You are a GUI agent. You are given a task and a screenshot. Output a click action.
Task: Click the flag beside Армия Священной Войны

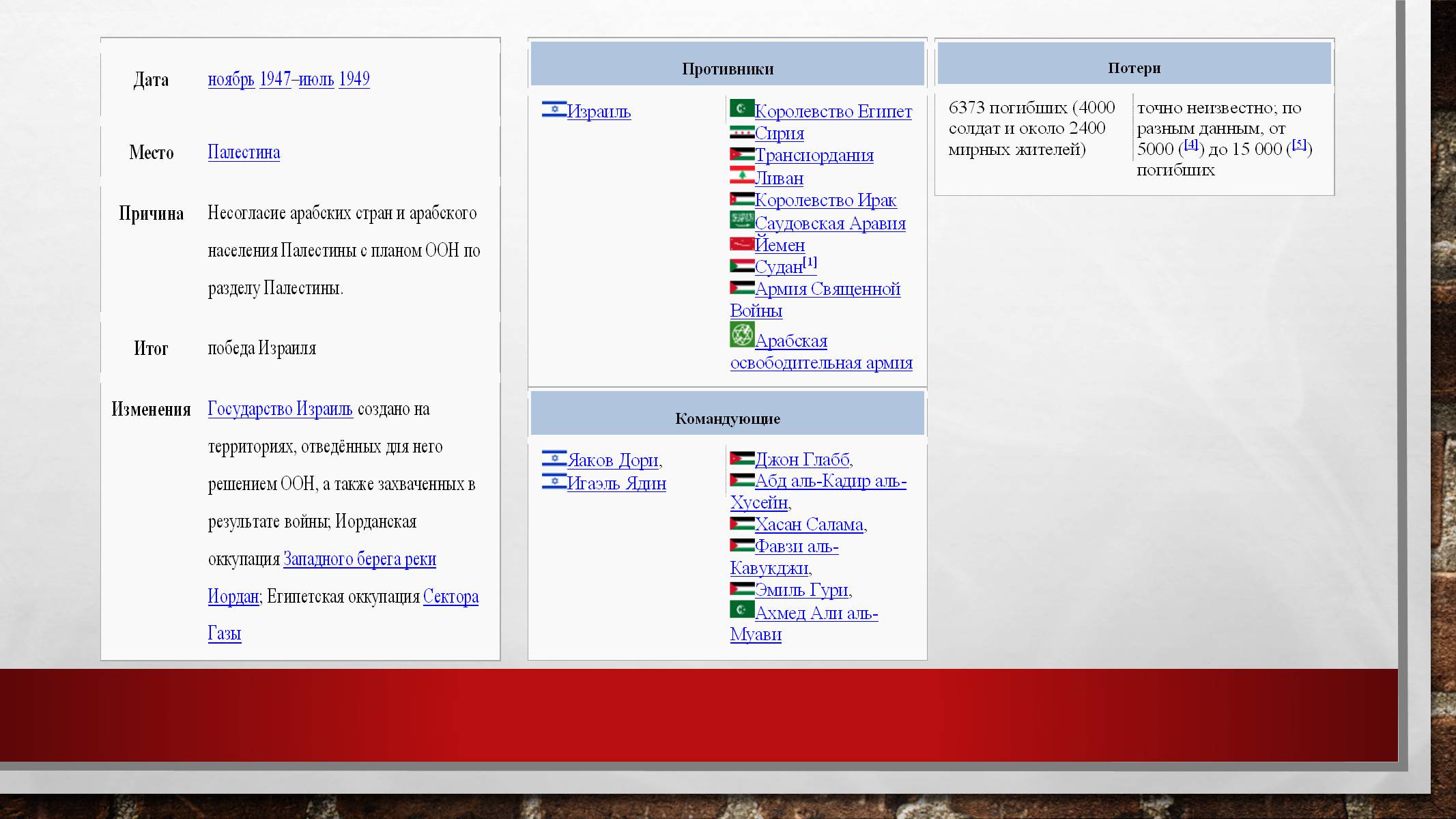pos(742,288)
